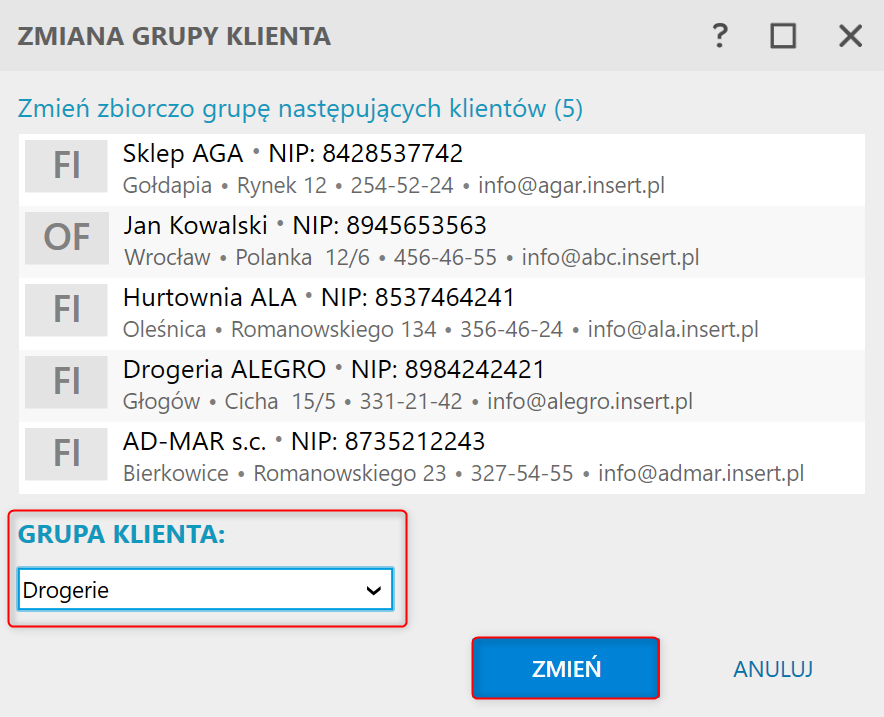
Task: Close the Zmiana grupy klienta dialog
Action: click(850, 37)
